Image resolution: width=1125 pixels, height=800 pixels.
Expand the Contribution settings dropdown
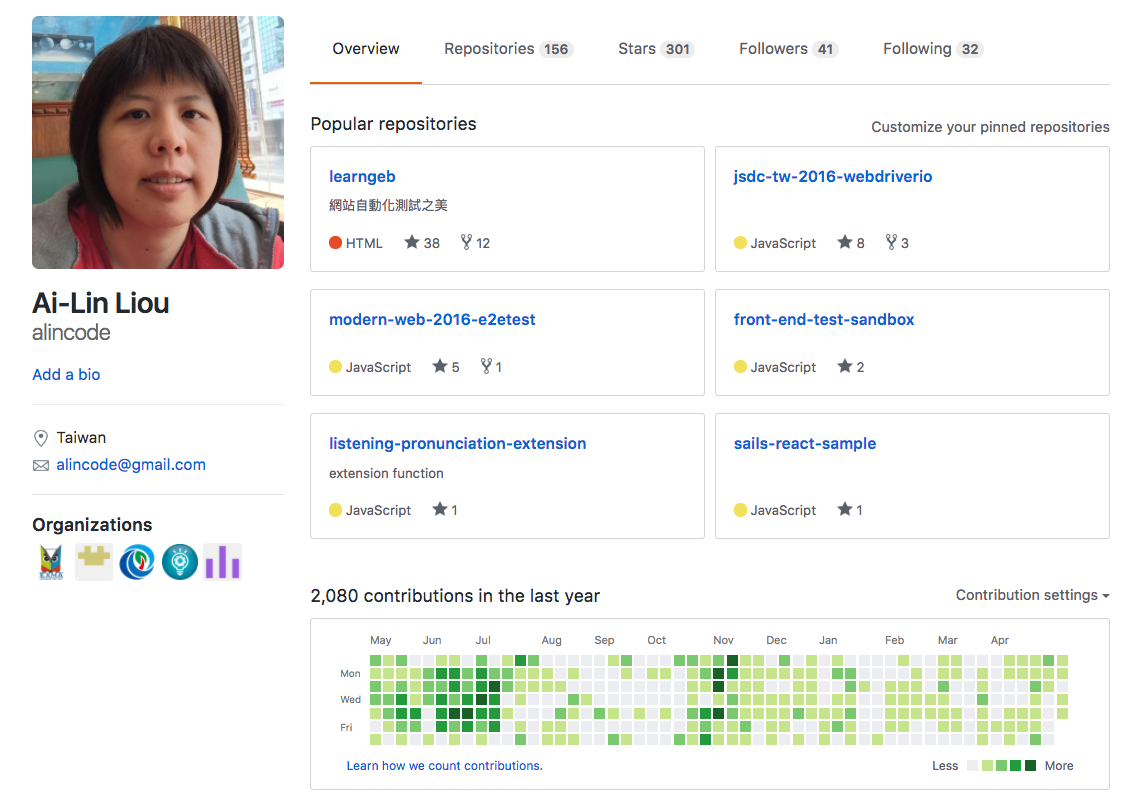click(1032, 595)
